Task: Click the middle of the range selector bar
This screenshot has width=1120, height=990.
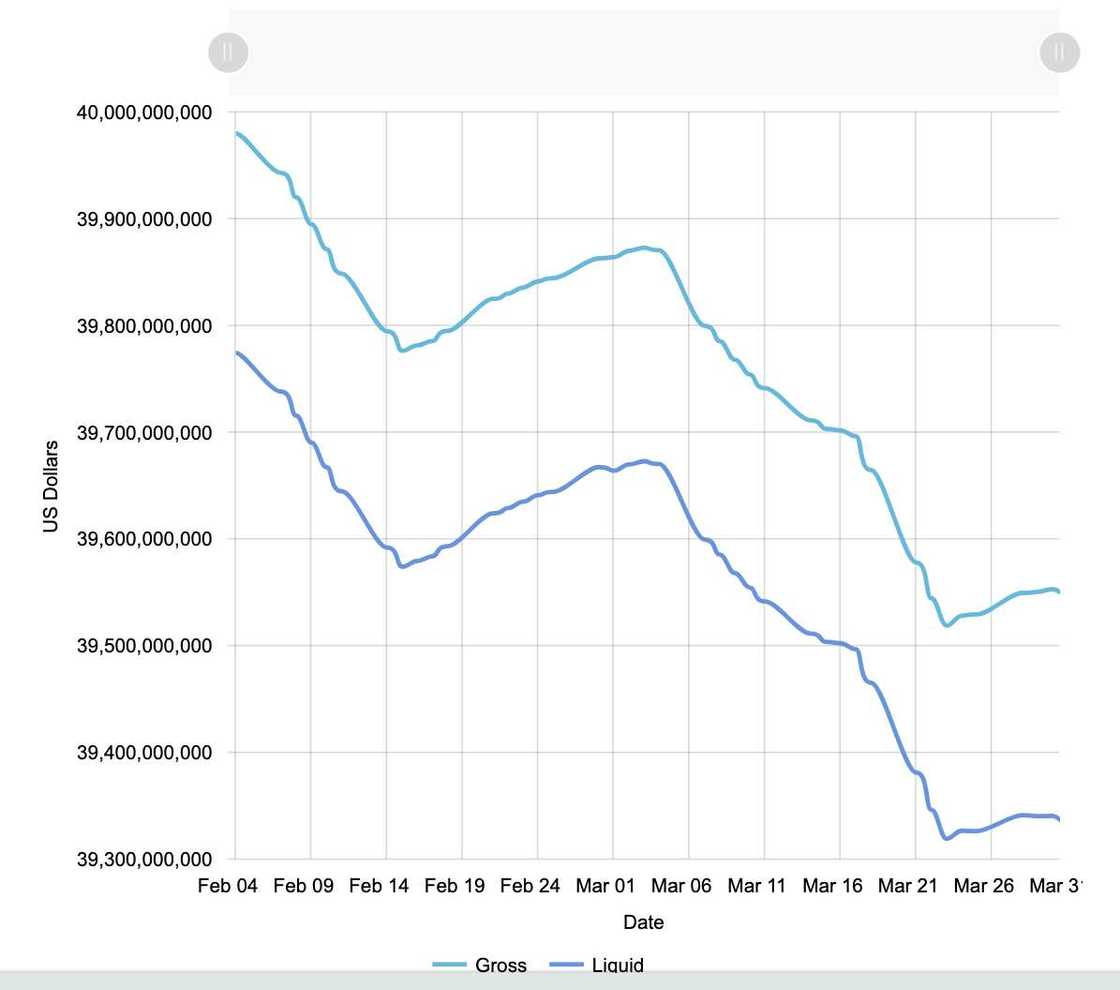Action: pyautogui.click(x=643, y=52)
